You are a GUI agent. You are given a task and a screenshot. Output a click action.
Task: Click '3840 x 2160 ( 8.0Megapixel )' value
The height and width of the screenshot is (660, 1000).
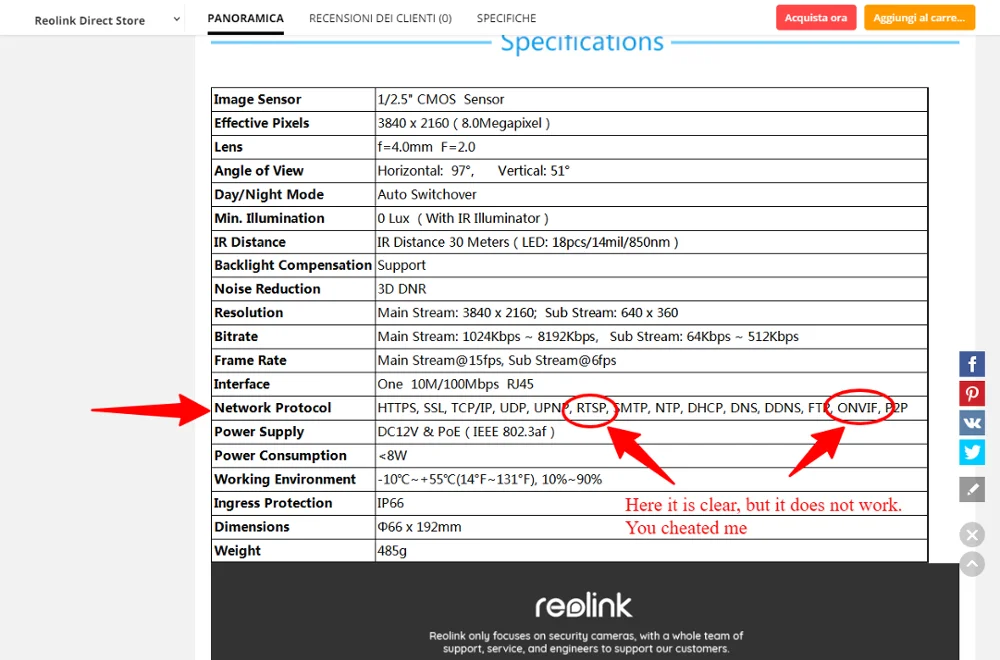[x=464, y=123]
